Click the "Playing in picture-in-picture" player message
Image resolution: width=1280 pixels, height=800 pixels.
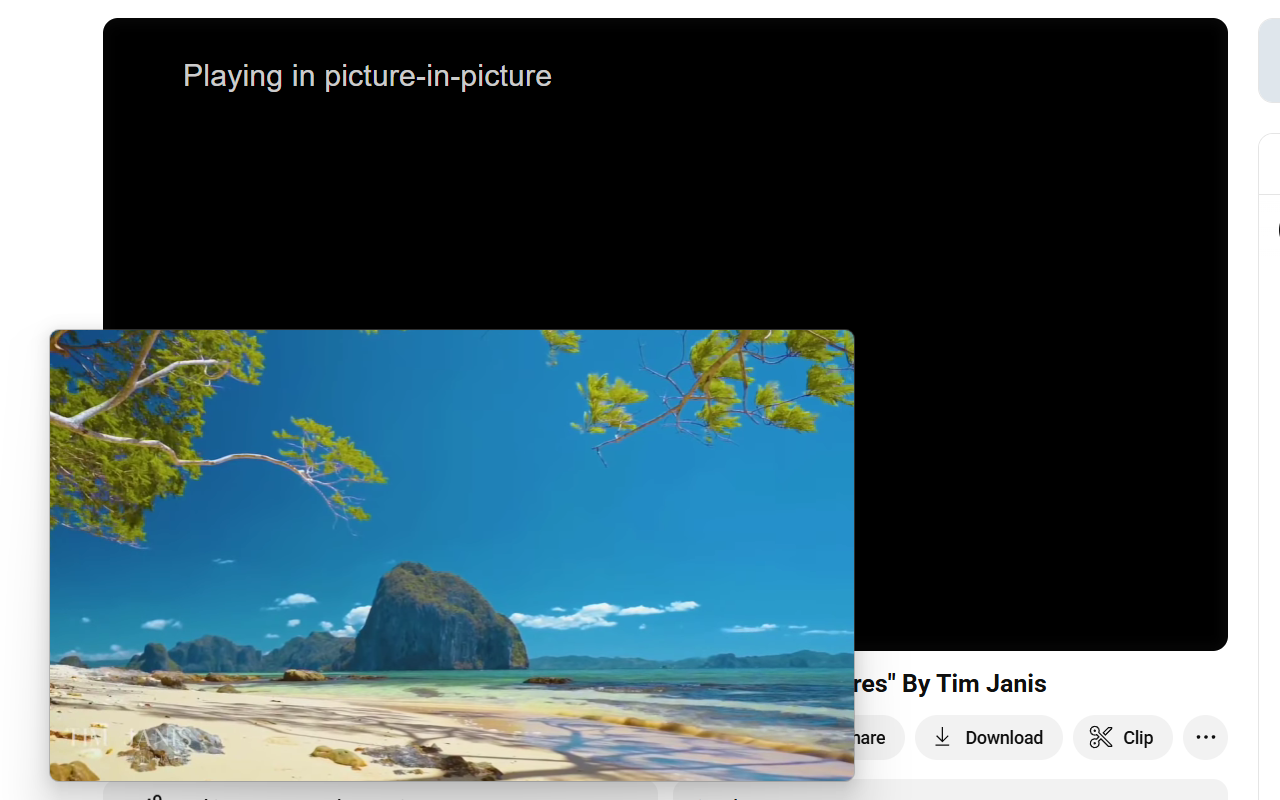[x=367, y=75]
